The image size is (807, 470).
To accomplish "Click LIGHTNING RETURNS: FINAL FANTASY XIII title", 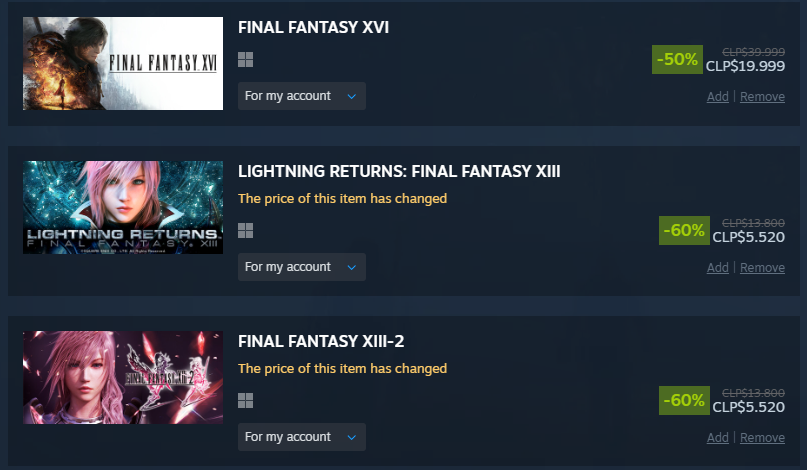I will (x=399, y=171).
